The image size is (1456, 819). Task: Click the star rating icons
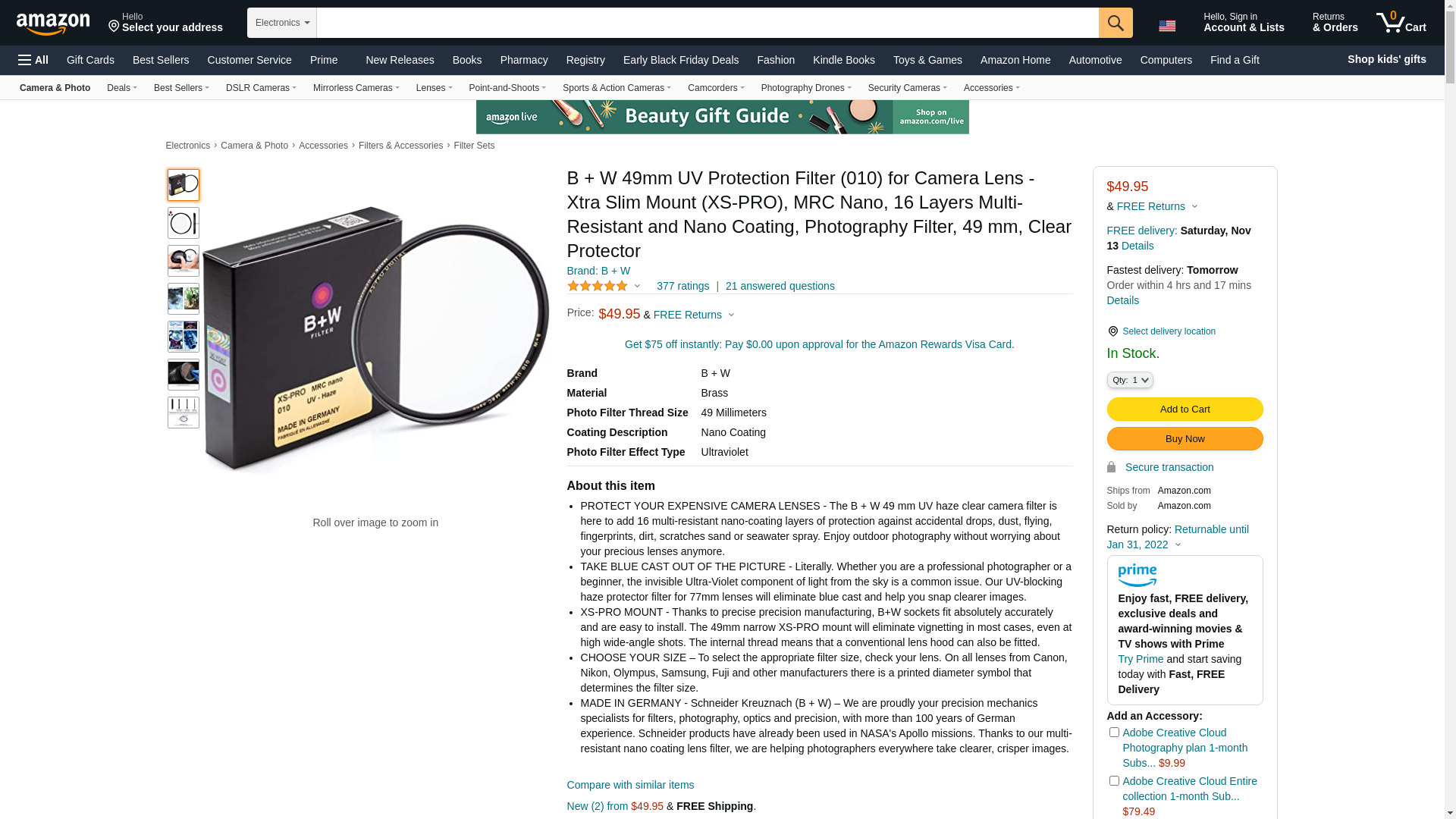(x=598, y=286)
